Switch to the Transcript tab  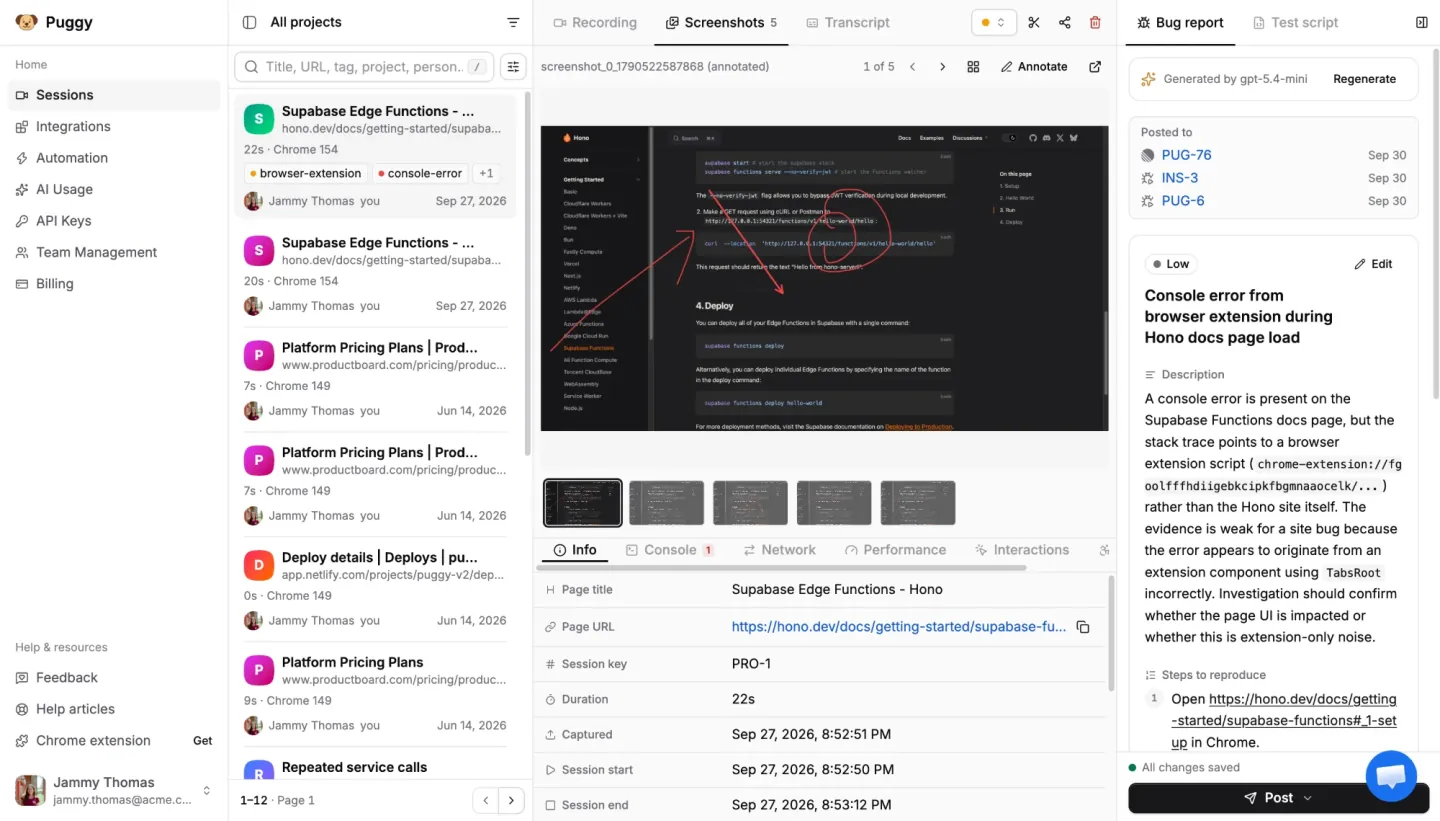(848, 22)
